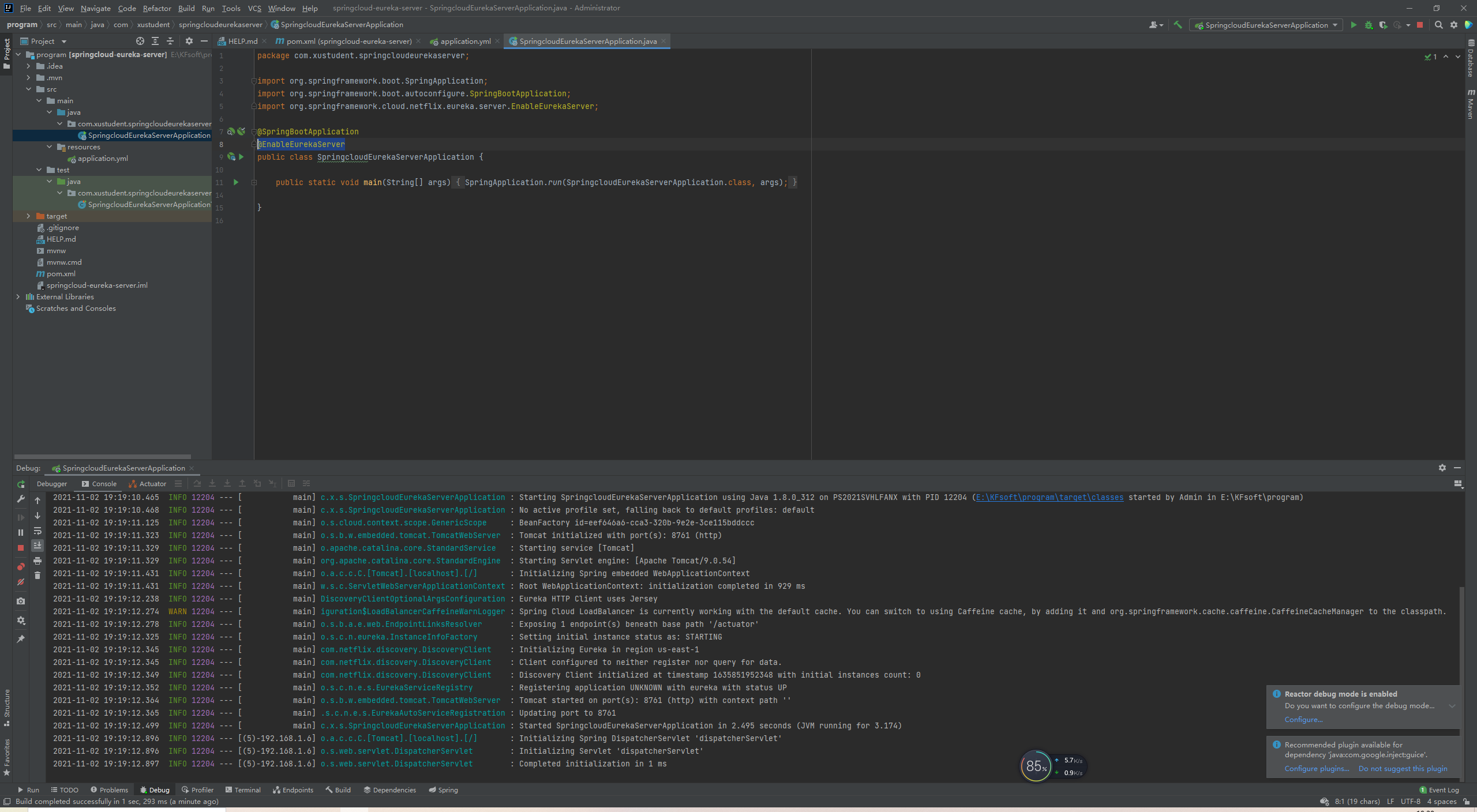1477x812 pixels.
Task: Open the Event Log in the status bar
Action: [x=1439, y=790]
